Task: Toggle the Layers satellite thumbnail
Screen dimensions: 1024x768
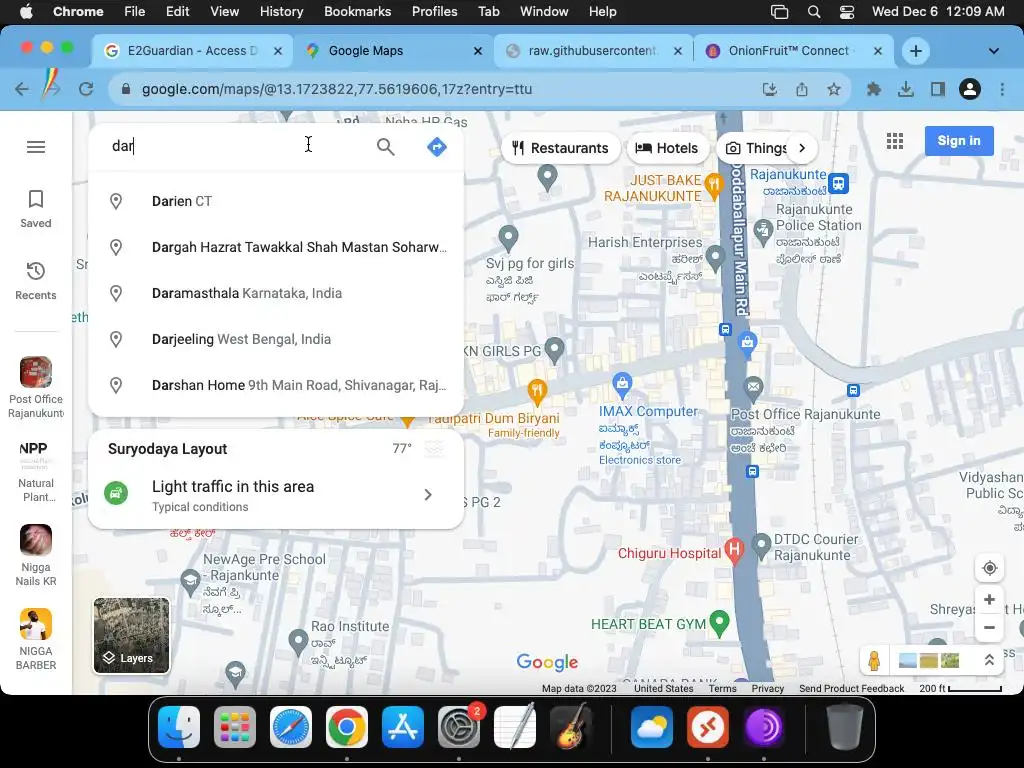Action: (x=132, y=635)
